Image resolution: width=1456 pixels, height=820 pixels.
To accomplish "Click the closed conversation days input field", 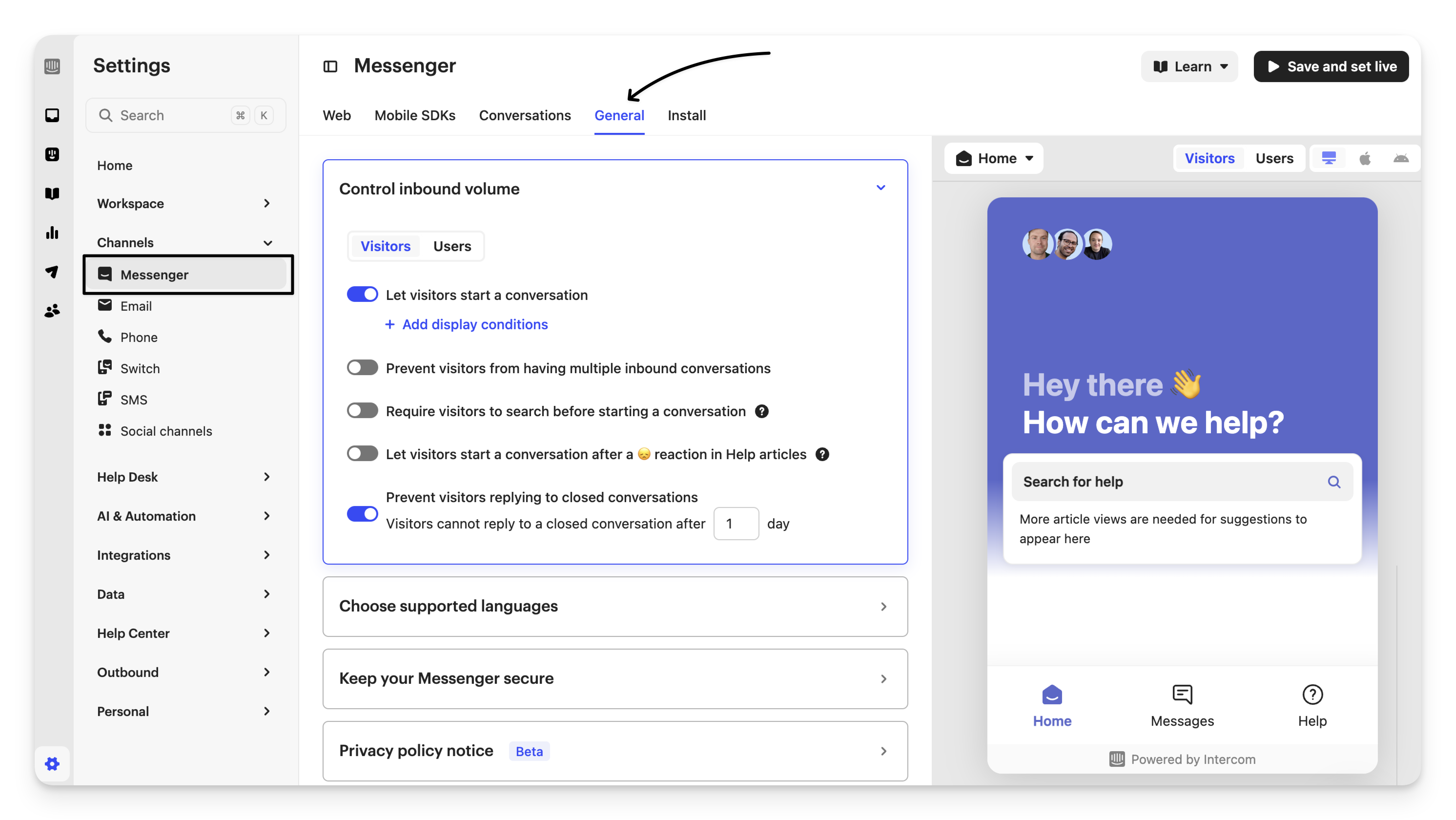I will (736, 524).
